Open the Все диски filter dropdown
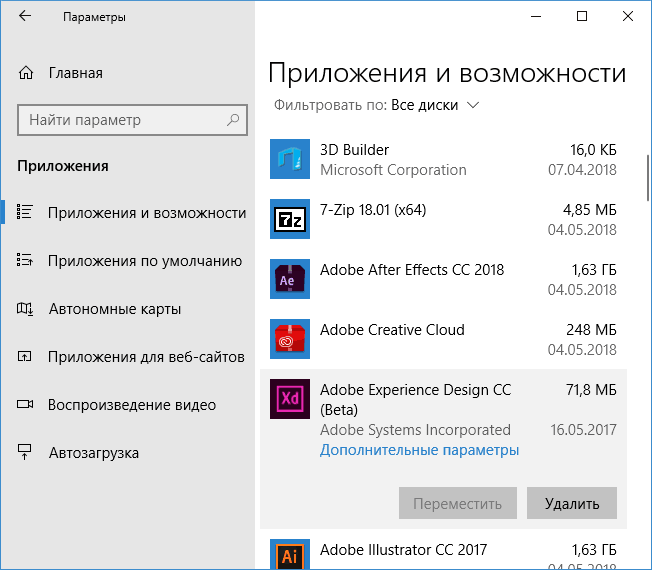652x570 pixels. (435, 105)
